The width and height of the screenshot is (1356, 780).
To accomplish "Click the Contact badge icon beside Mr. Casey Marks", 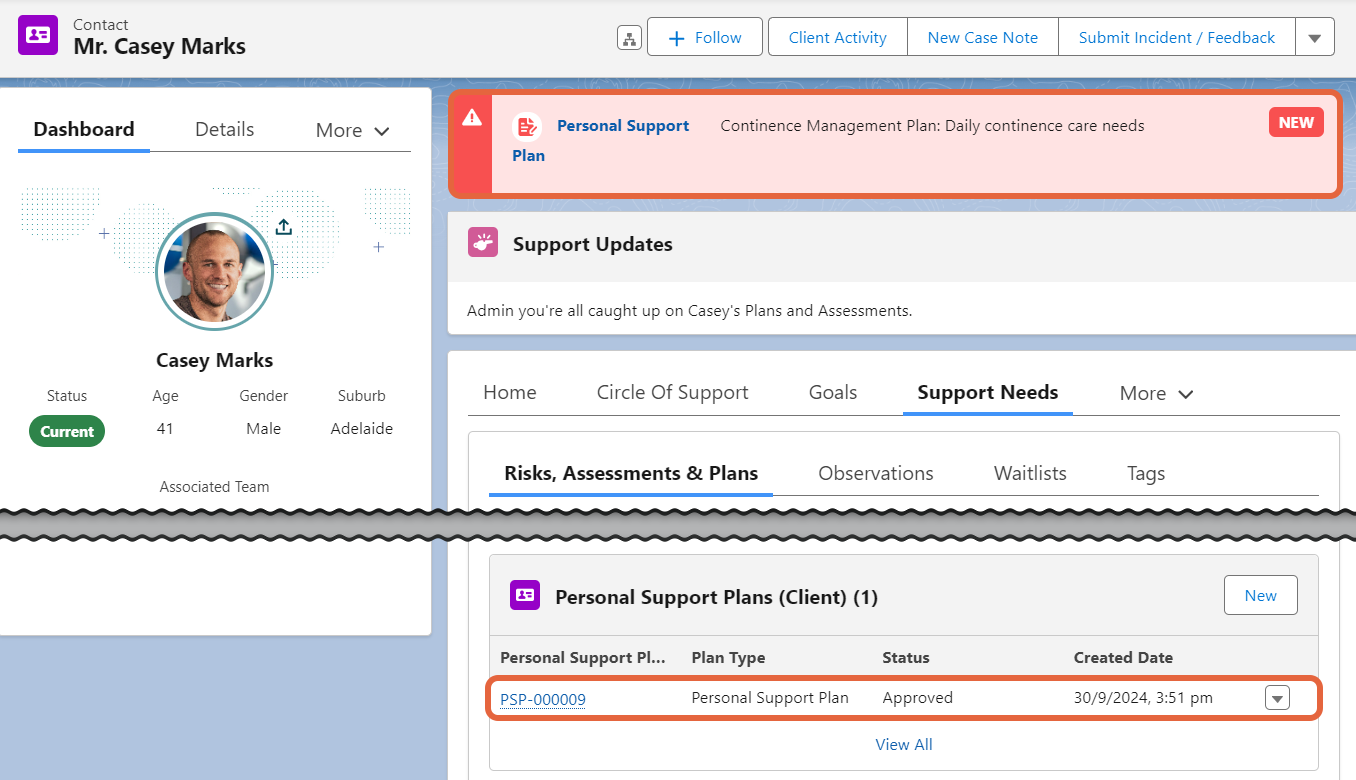I will (x=37, y=35).
